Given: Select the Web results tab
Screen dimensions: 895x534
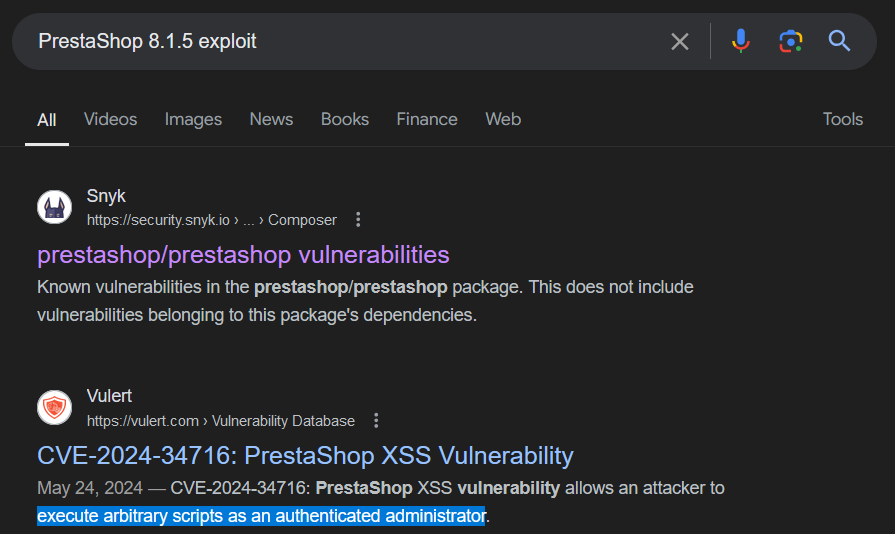Looking at the screenshot, I should [x=503, y=119].
